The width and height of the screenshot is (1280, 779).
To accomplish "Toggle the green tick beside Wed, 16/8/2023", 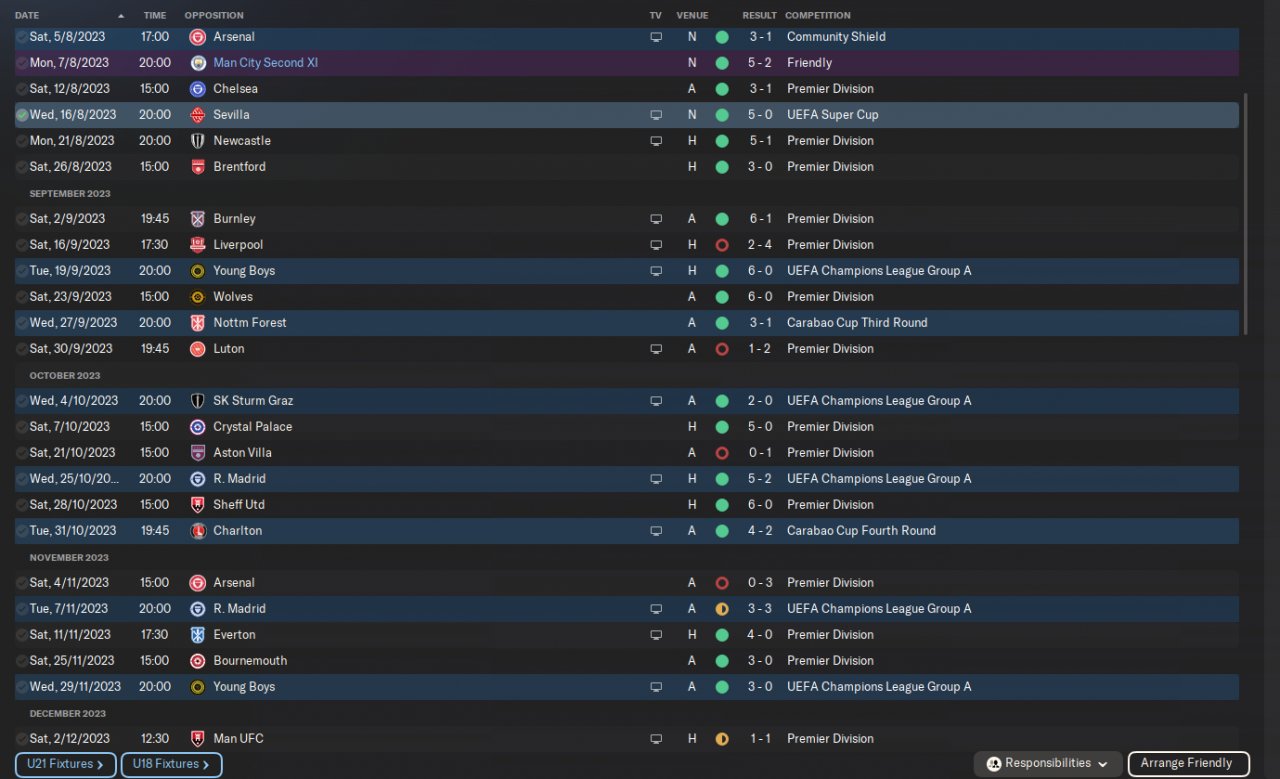I will click(x=22, y=115).
